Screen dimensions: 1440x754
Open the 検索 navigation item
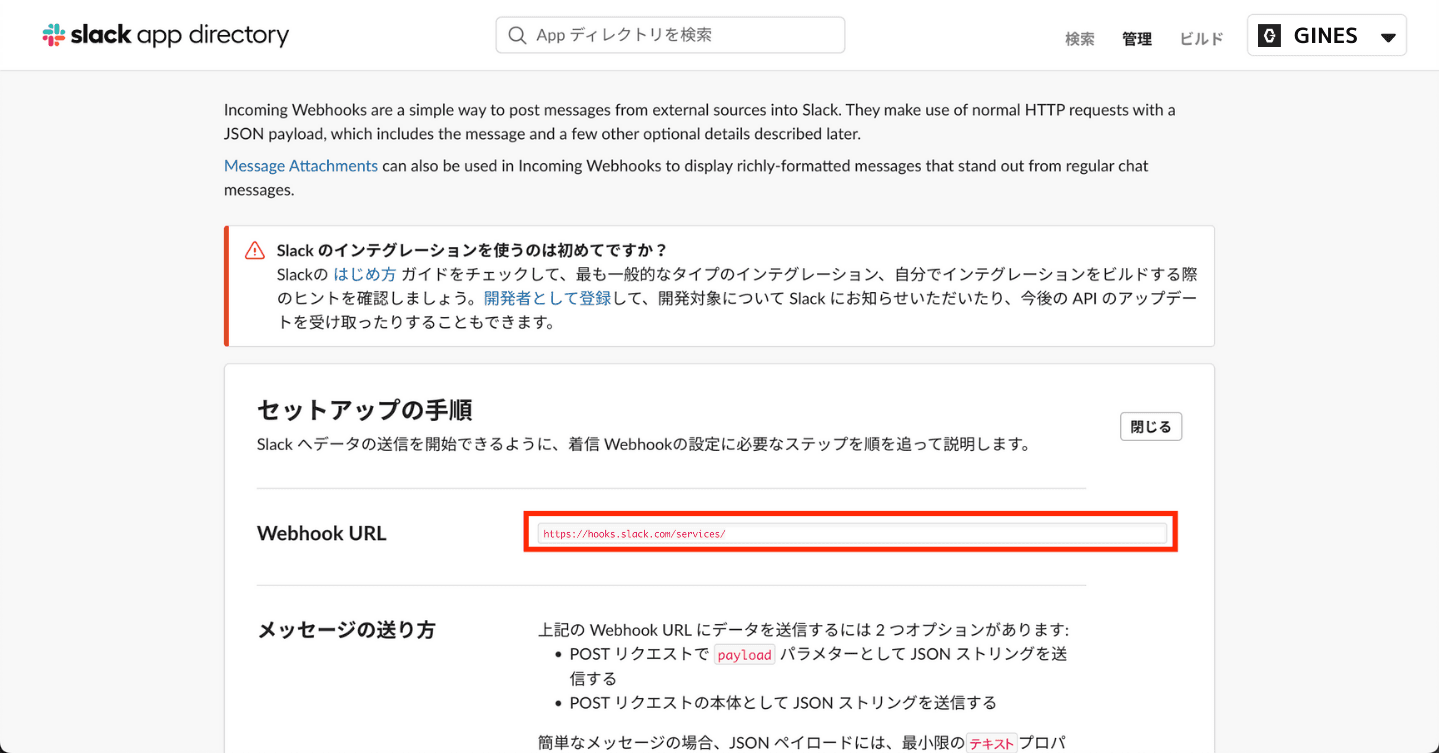click(x=1079, y=39)
